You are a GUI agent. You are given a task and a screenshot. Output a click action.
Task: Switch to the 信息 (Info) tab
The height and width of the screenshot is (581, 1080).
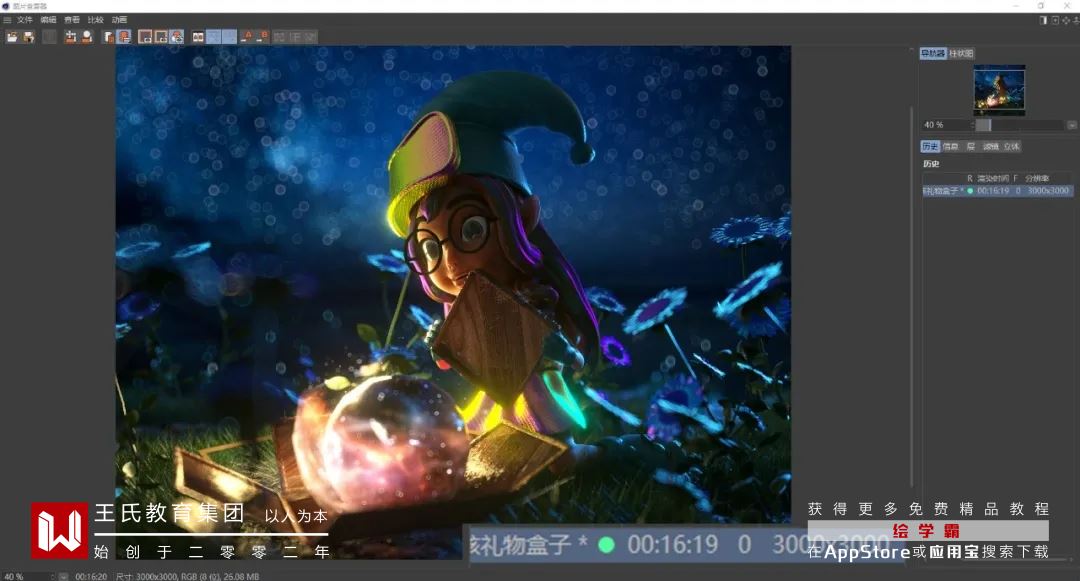[951, 147]
